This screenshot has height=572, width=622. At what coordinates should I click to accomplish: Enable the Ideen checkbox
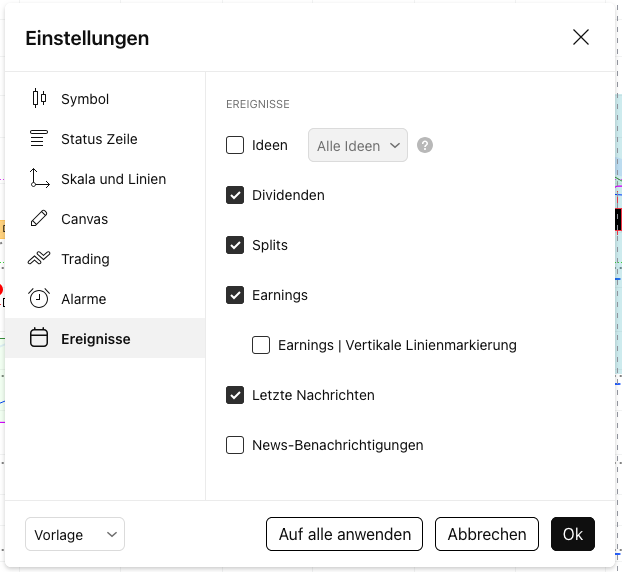[x=235, y=145]
